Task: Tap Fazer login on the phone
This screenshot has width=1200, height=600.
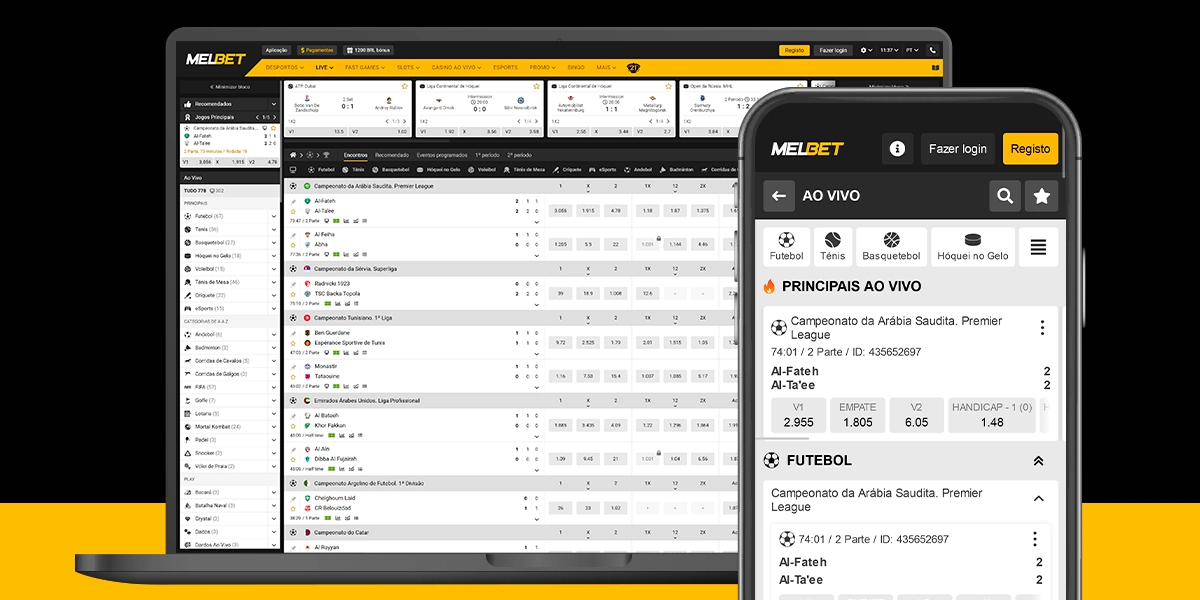Action: (958, 149)
